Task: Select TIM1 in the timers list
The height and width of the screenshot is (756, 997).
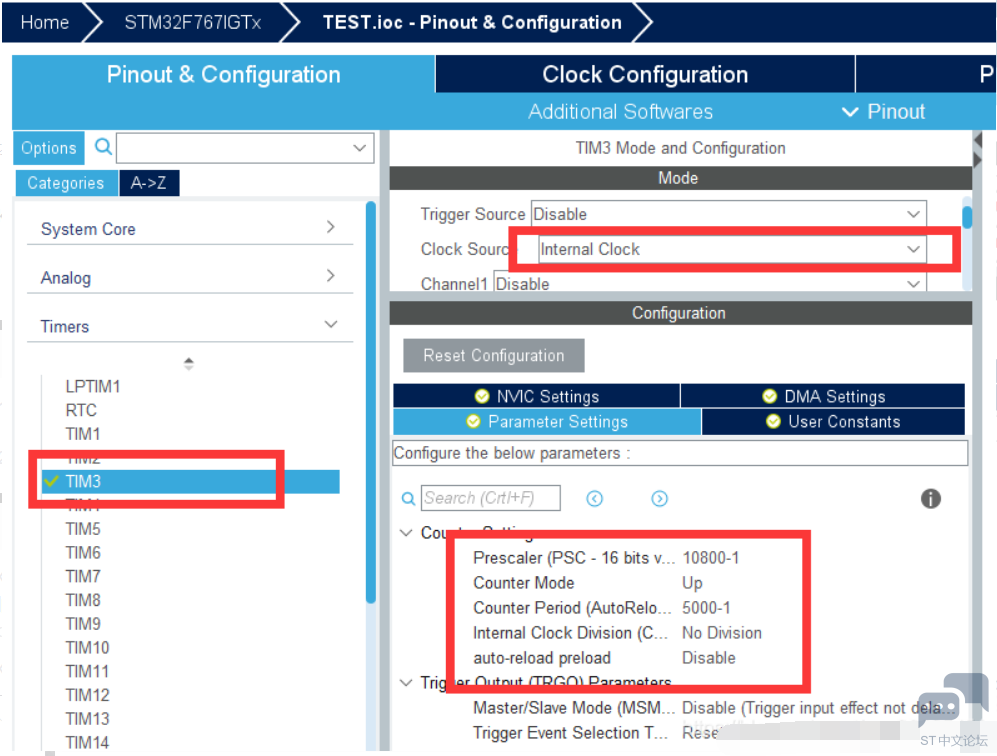Action: (83, 434)
